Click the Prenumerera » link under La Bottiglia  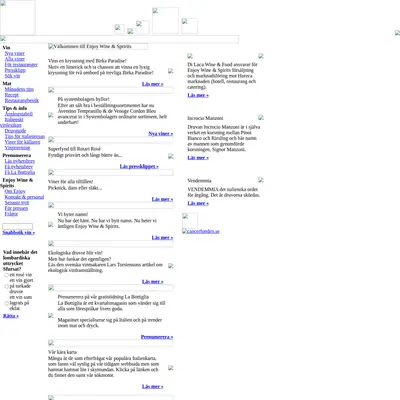pos(157,337)
